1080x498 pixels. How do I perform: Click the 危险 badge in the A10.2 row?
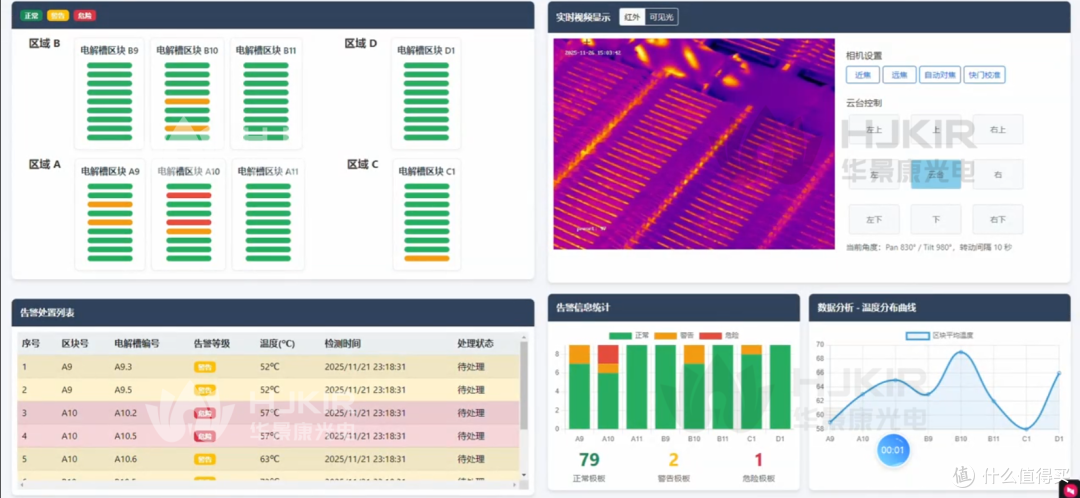(x=205, y=413)
